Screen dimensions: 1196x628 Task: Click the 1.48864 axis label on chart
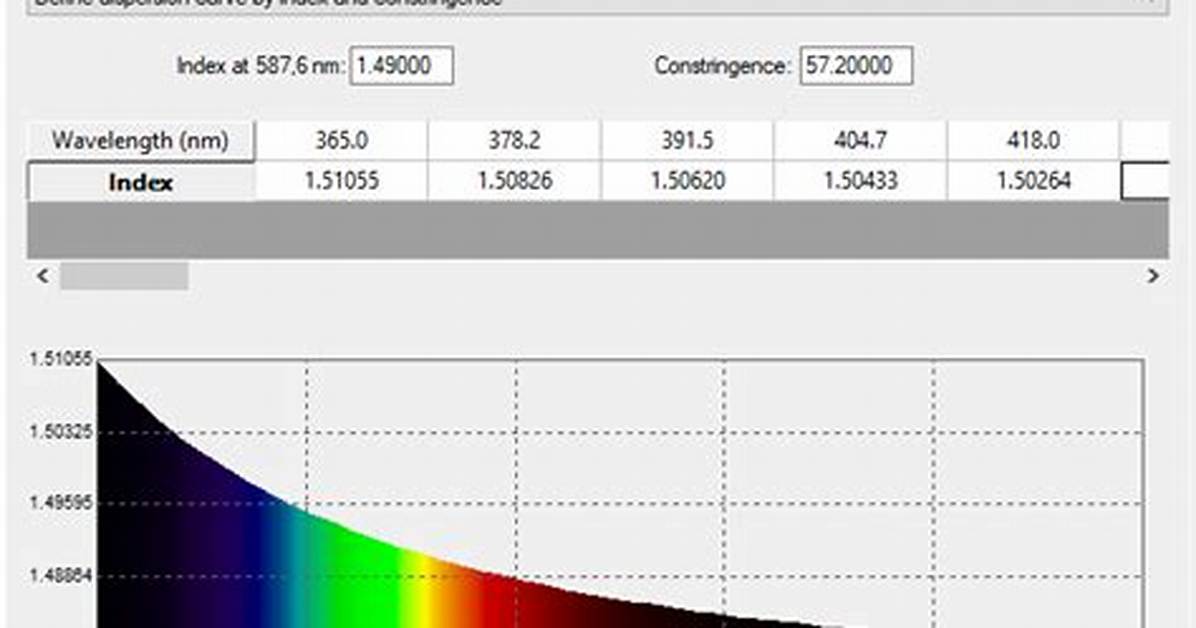pos(61,575)
